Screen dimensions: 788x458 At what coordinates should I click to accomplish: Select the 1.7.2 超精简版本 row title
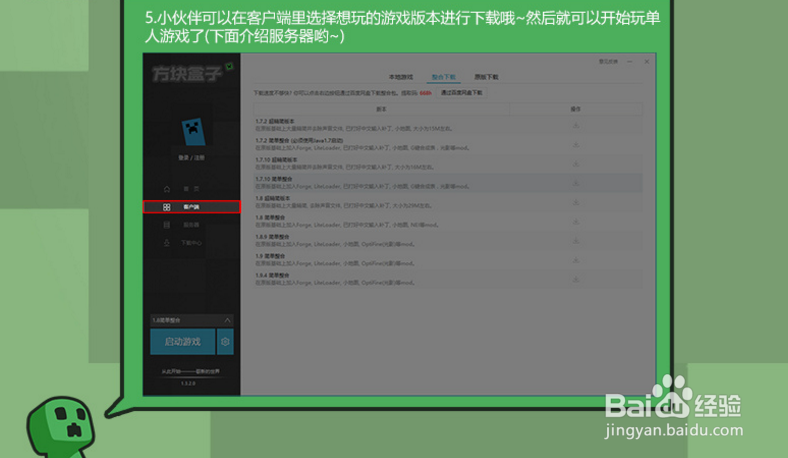(275, 122)
